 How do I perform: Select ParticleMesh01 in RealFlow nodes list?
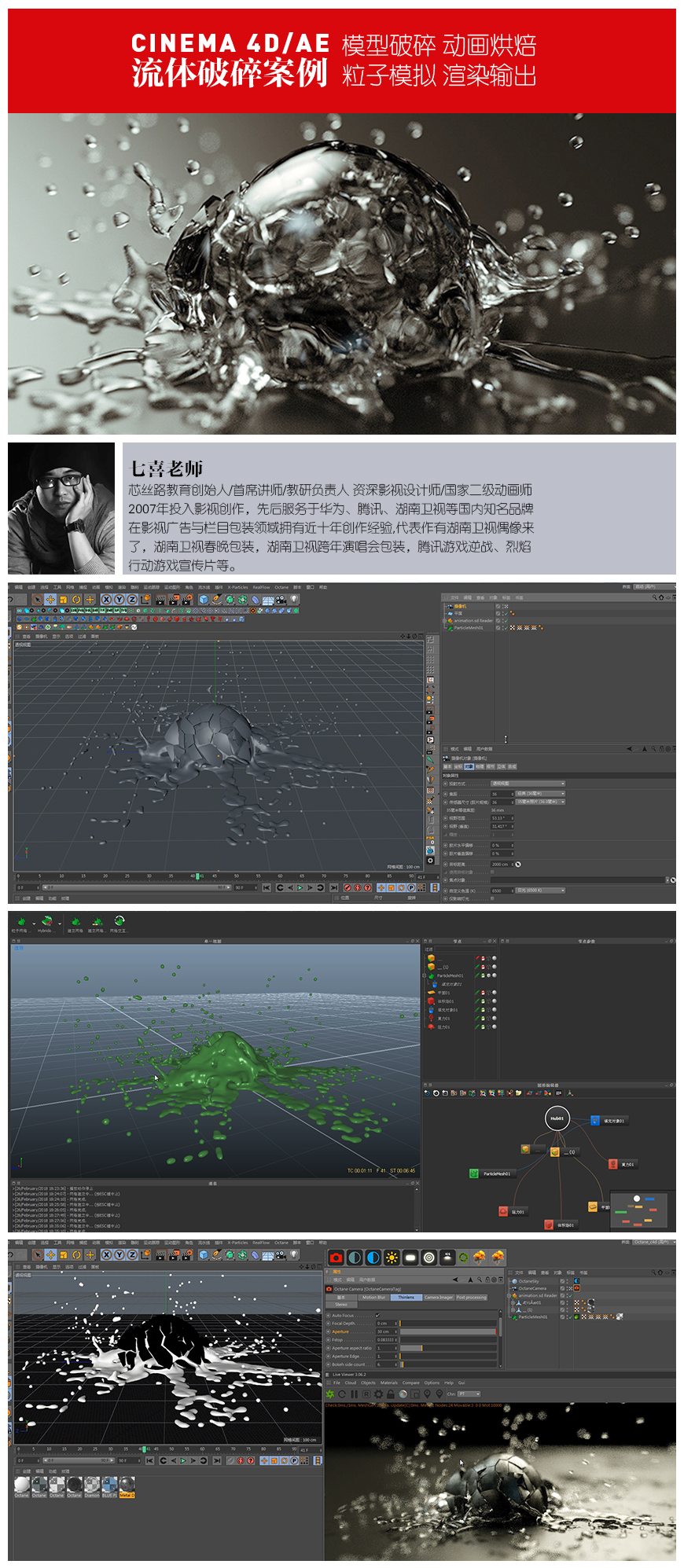[450, 975]
